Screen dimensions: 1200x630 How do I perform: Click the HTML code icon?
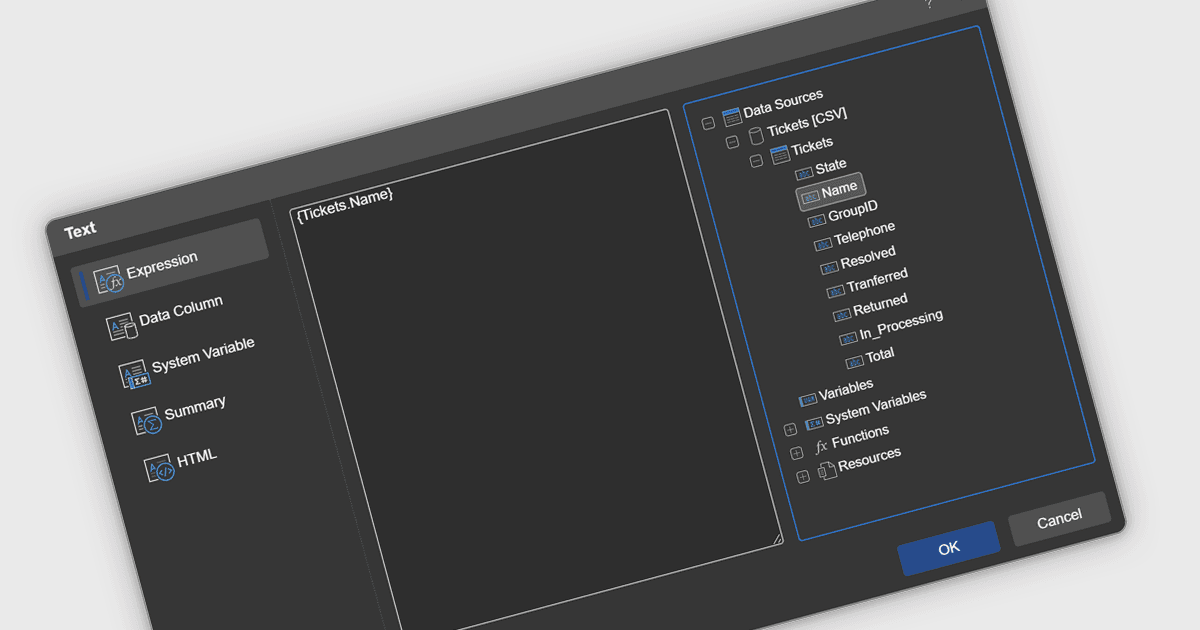(159, 467)
